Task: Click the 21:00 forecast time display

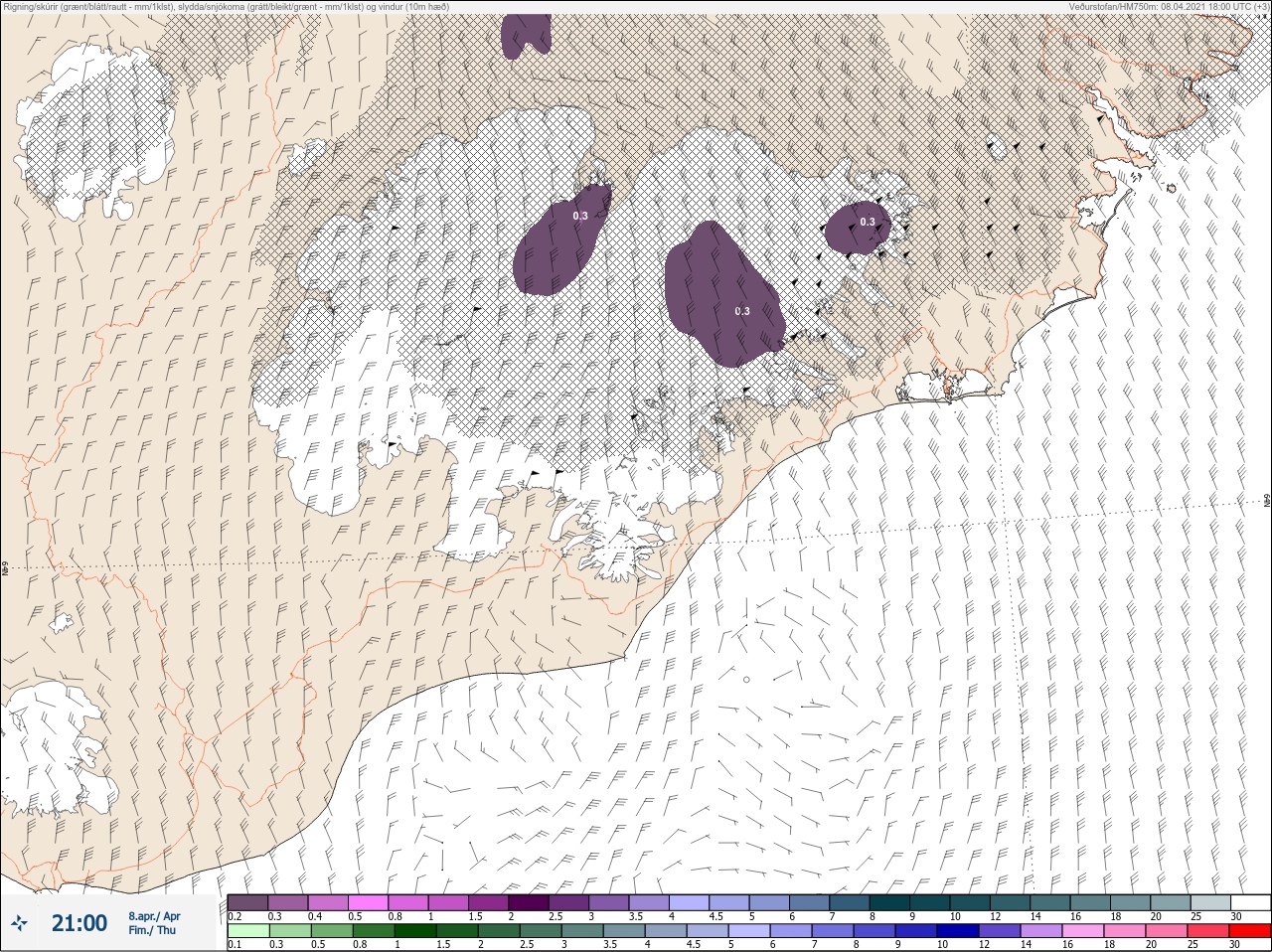Action: [79, 923]
